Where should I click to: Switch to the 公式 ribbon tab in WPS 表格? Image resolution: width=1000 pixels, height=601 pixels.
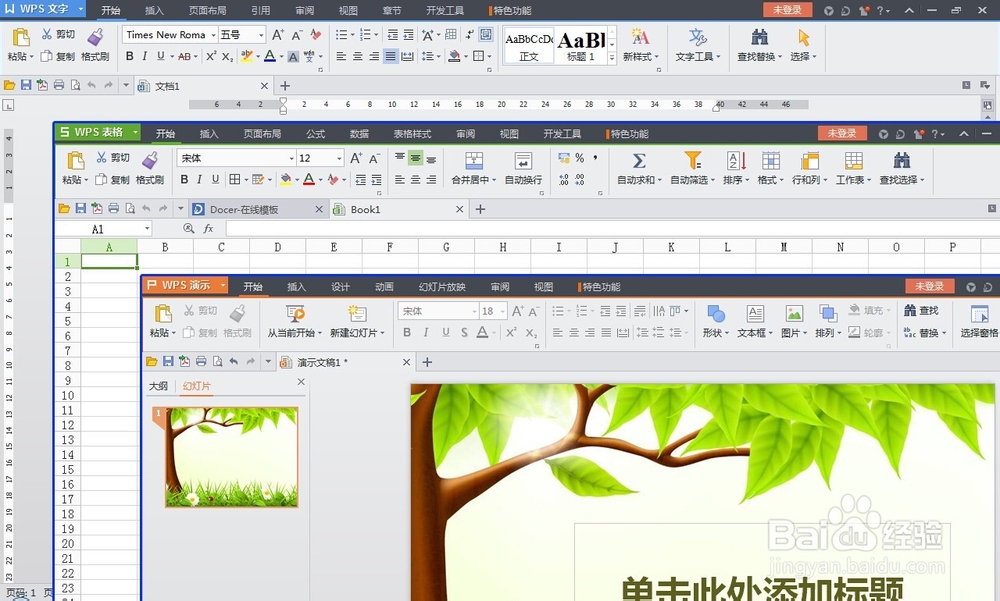(x=317, y=133)
